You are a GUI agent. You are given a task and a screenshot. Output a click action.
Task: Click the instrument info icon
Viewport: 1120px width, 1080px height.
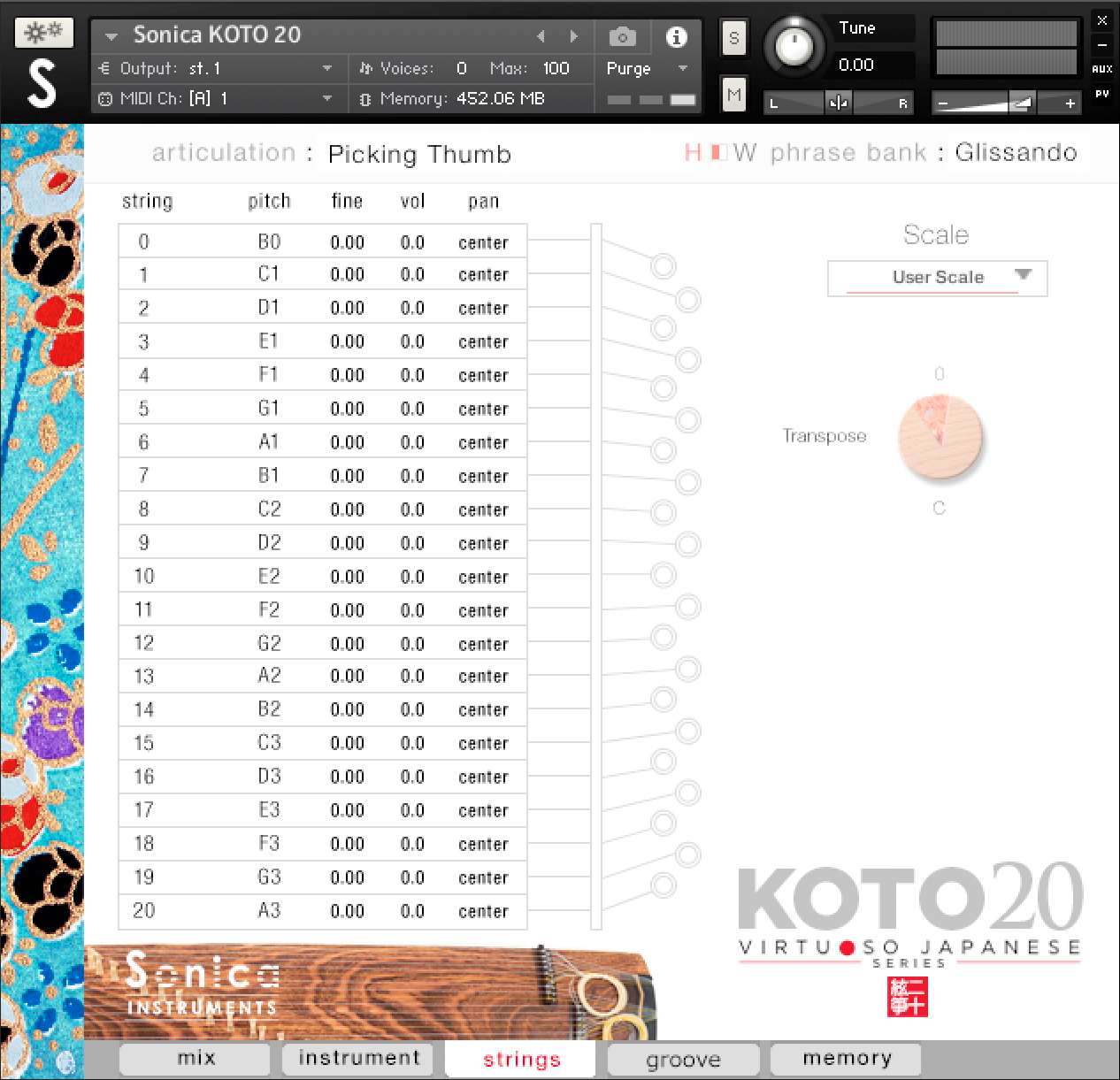tap(677, 37)
